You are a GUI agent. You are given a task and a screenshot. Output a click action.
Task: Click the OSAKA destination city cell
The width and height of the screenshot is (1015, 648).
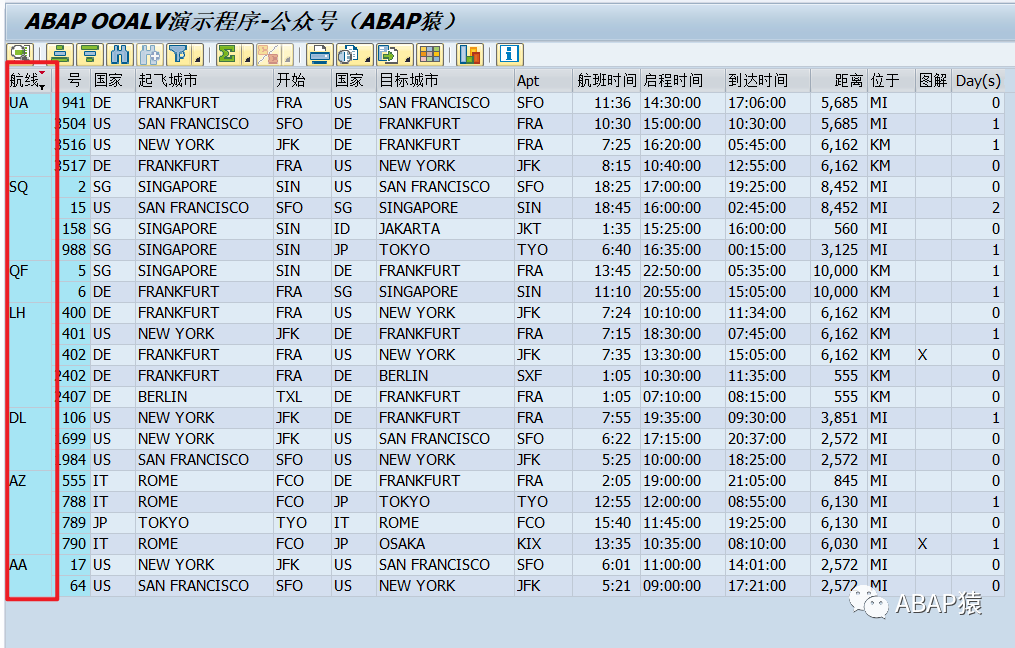(445, 544)
